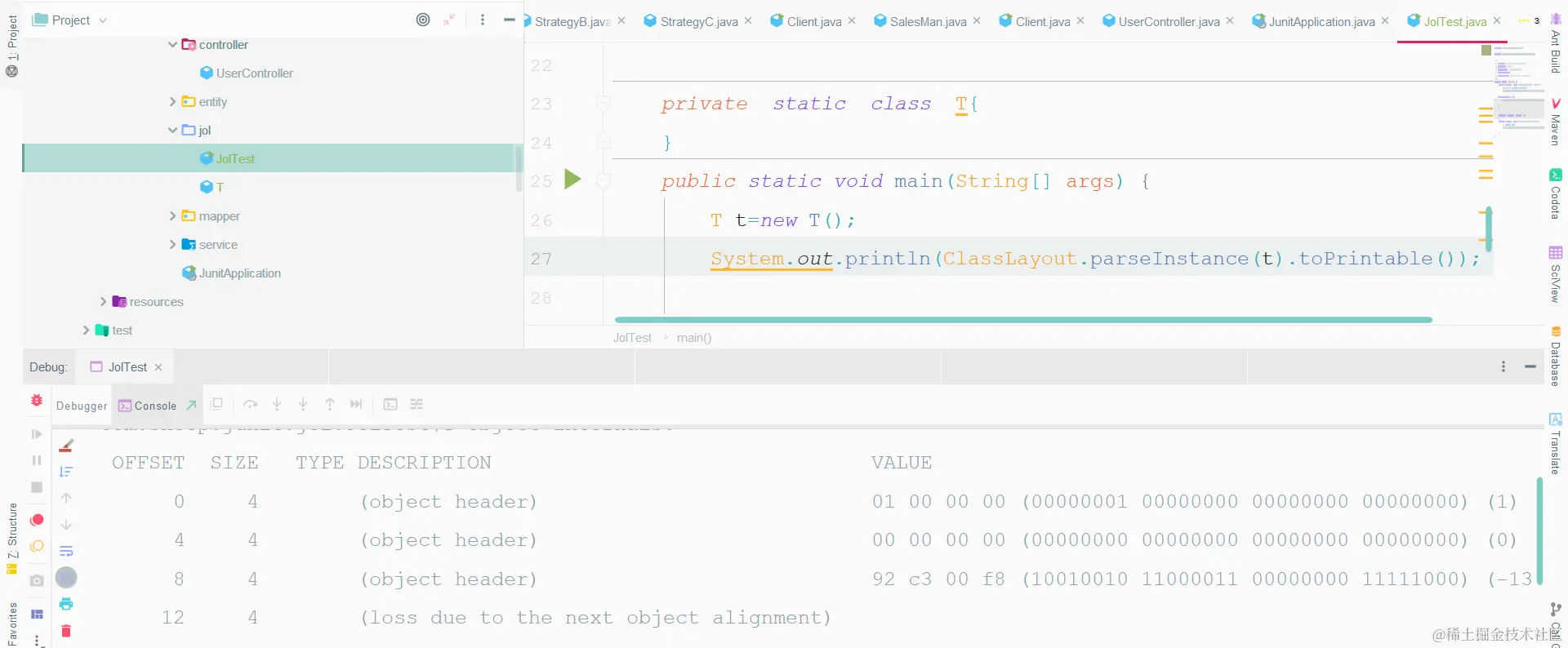
Task: Click Show Execution Point icon
Action: click(x=216, y=404)
